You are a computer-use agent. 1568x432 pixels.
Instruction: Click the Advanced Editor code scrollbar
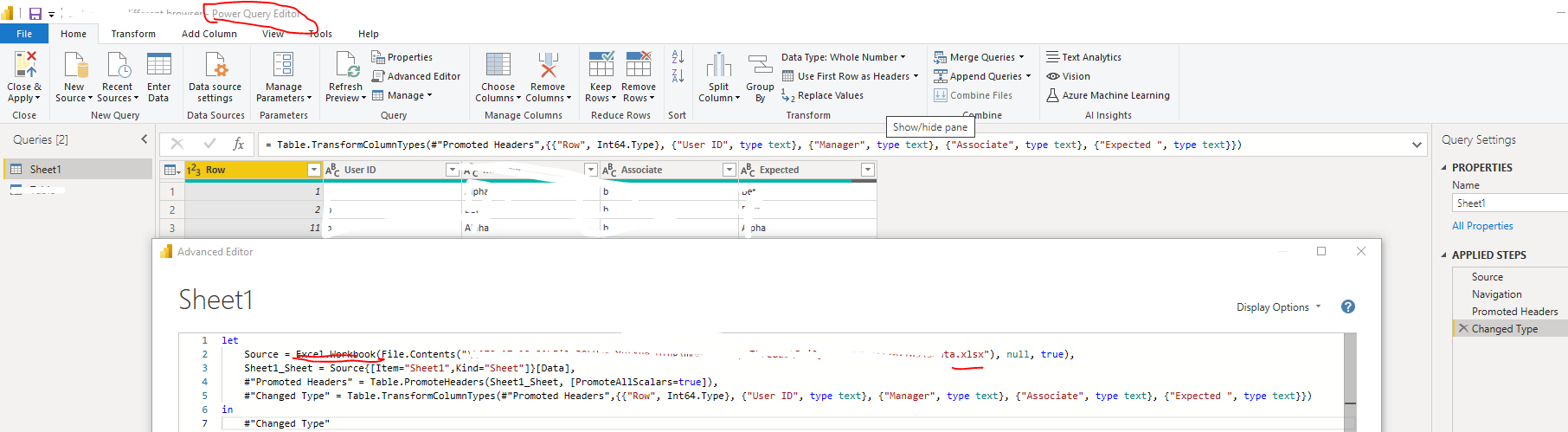click(1351, 381)
